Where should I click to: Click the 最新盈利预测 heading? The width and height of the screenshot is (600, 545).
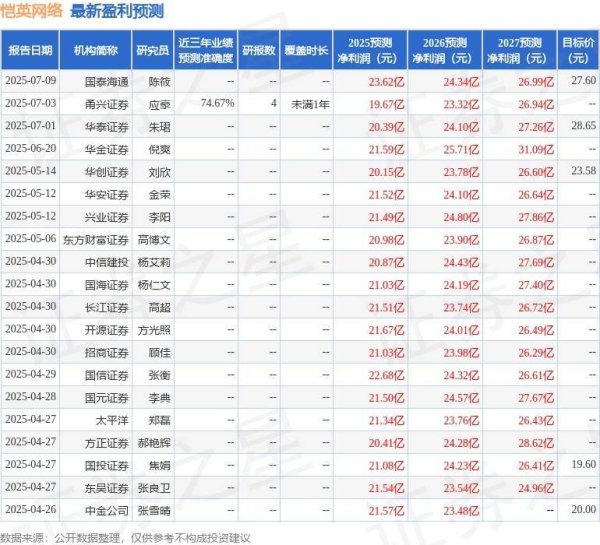117,11
